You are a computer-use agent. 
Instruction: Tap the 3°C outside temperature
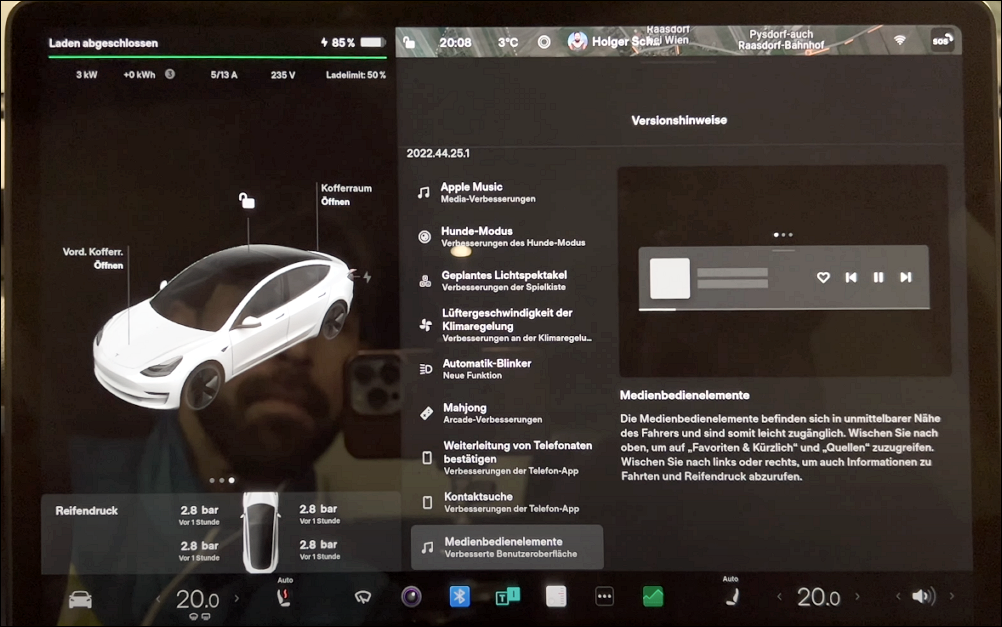point(508,43)
